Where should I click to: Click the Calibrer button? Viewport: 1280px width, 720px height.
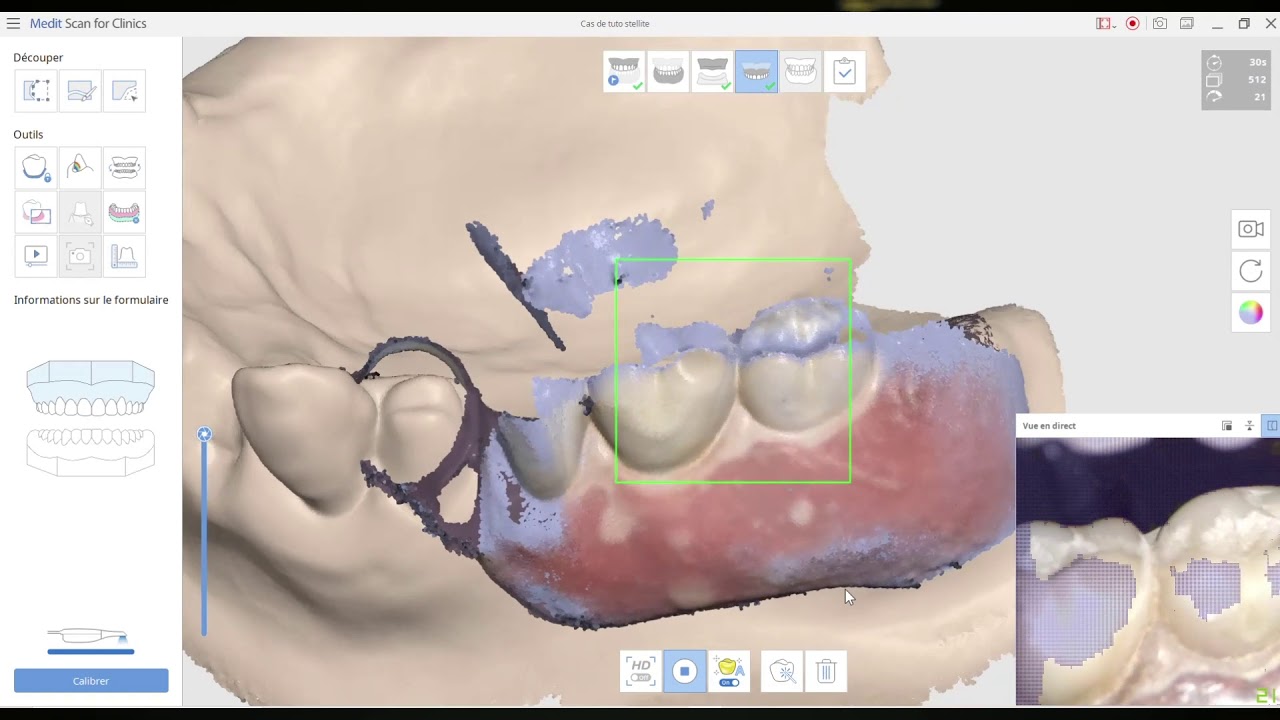click(x=91, y=681)
